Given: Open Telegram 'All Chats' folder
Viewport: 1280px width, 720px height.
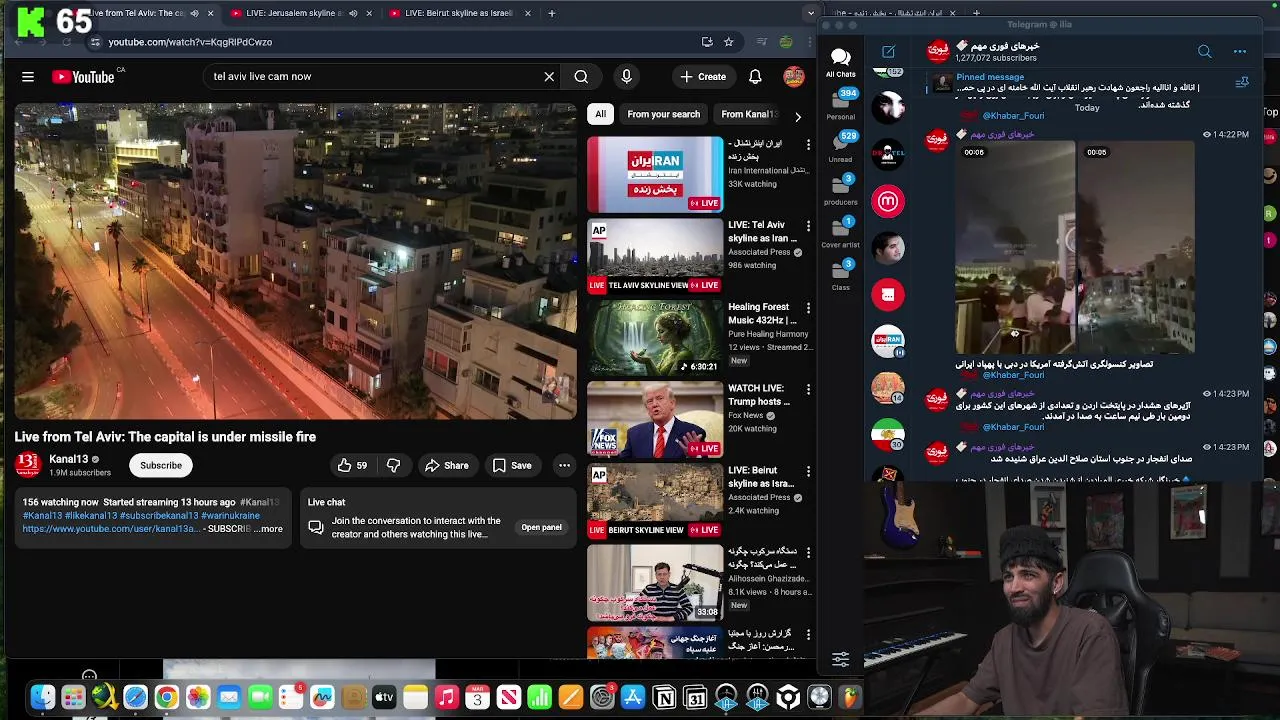Looking at the screenshot, I should tap(840, 62).
